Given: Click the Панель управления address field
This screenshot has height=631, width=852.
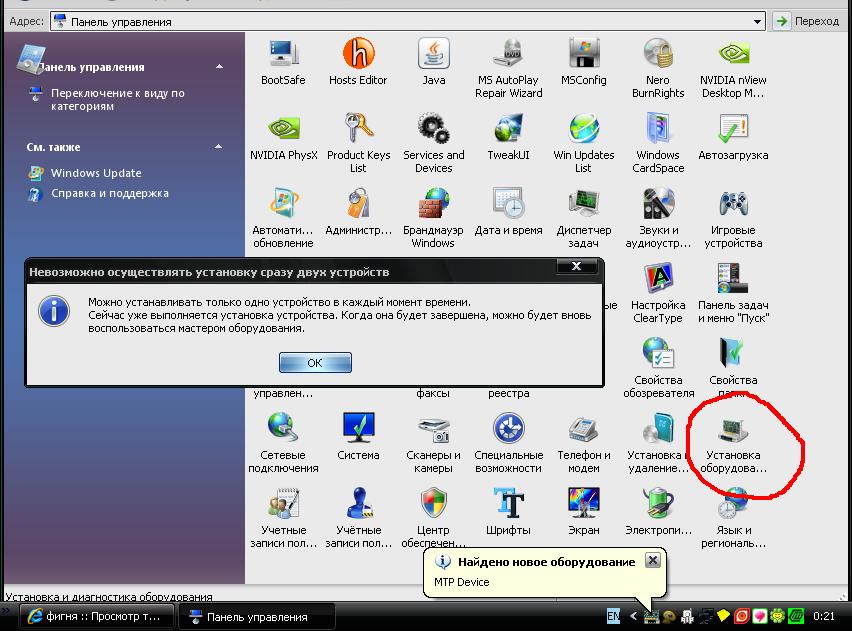Looking at the screenshot, I should pos(408,22).
